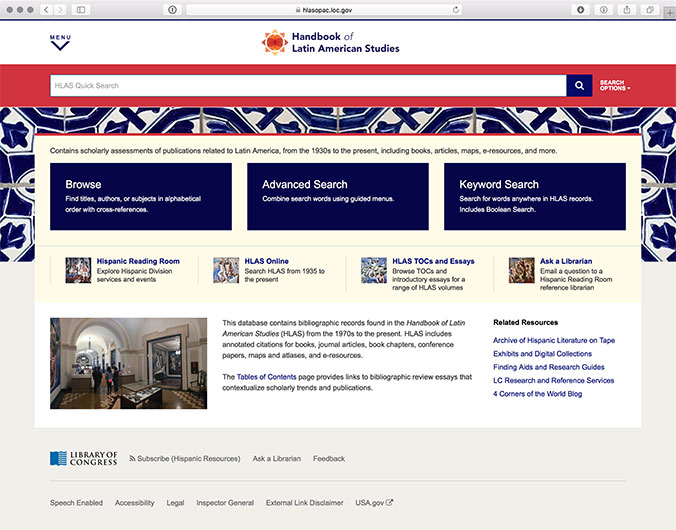Click the Library of Congress logo
676x530 pixels.
pyautogui.click(x=84, y=458)
